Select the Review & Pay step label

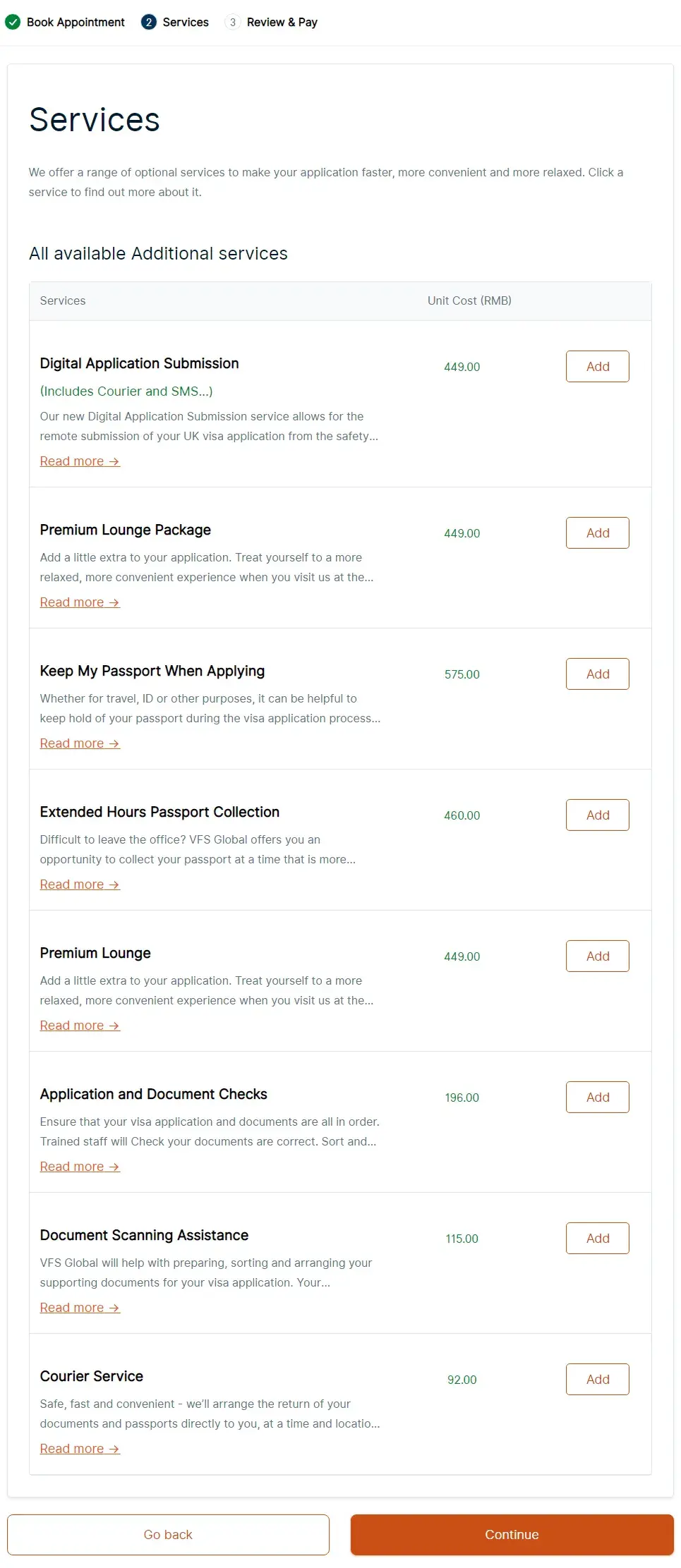[282, 22]
